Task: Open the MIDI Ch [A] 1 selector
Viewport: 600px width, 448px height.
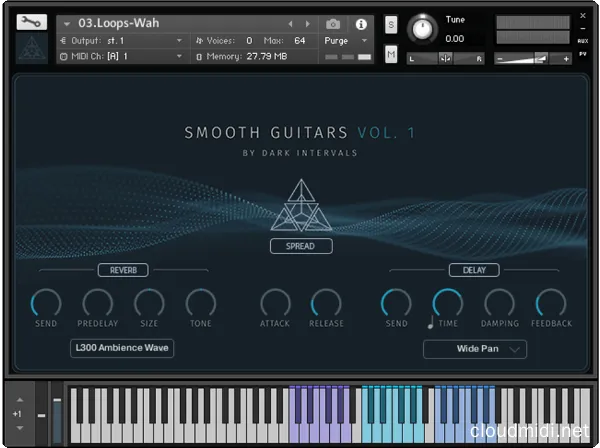Action: pyautogui.click(x=120, y=56)
